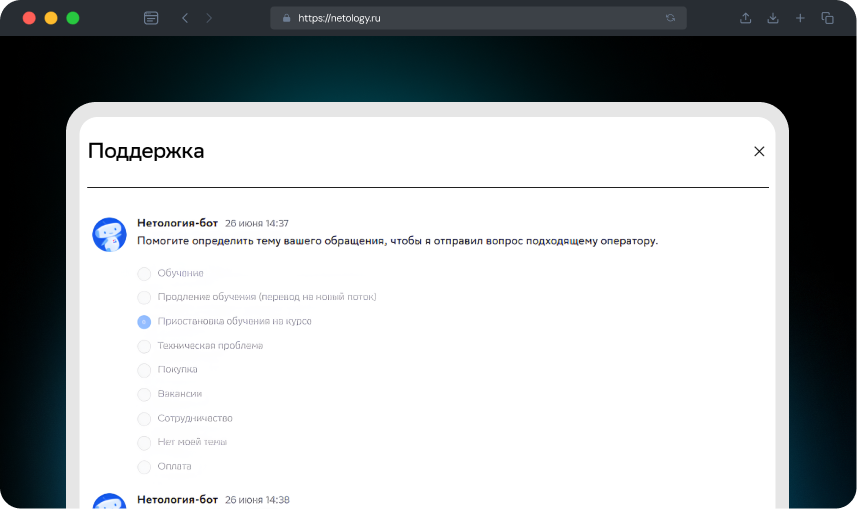The image size is (857, 509).
Task: Reload the netology.ru page
Action: (670, 18)
